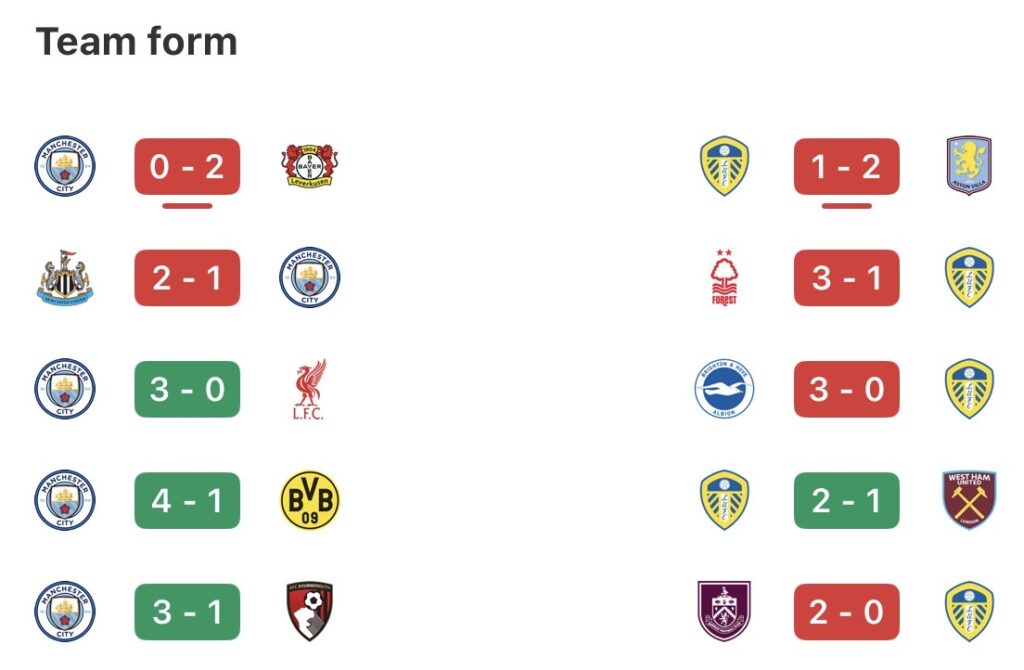The width and height of the screenshot is (1024, 670).
Task: Click the Borussia Dortmund BVB 09 logo
Action: 309,500
